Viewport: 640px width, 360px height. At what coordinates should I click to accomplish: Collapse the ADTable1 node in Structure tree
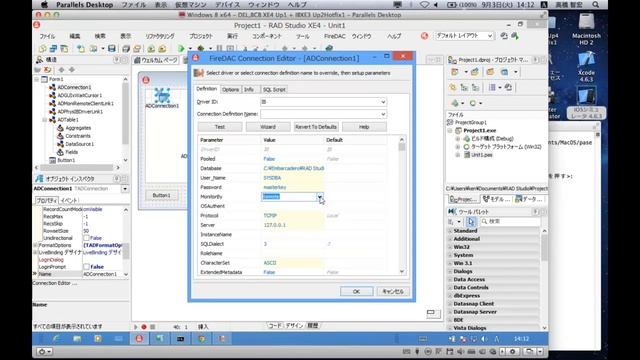(x=44, y=120)
